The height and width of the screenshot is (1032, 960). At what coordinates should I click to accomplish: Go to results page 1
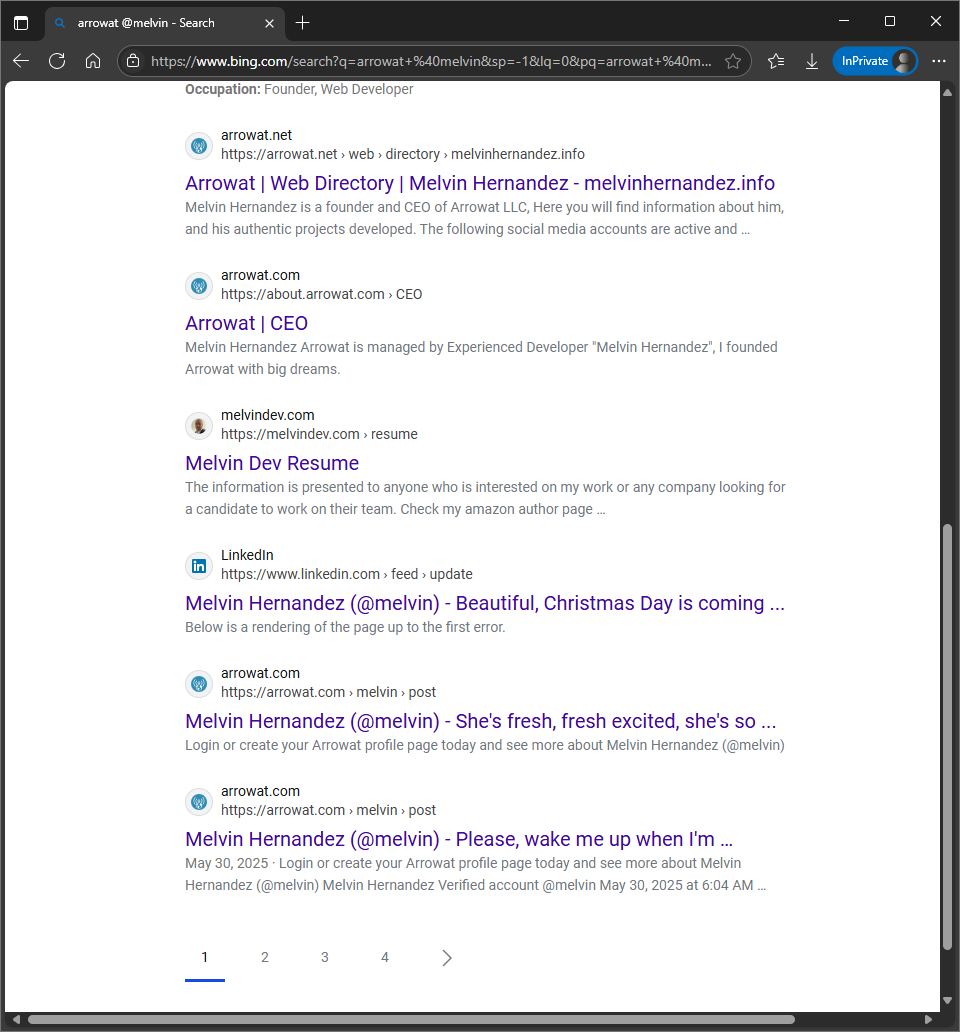205,958
